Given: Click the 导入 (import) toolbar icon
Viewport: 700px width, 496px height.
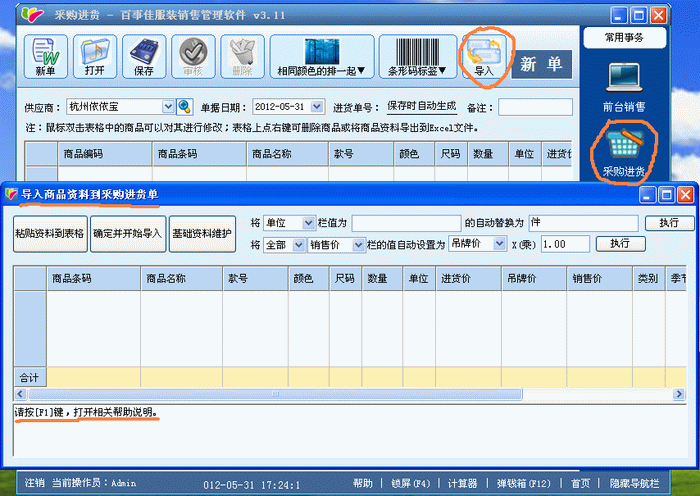Looking at the screenshot, I should click(485, 57).
